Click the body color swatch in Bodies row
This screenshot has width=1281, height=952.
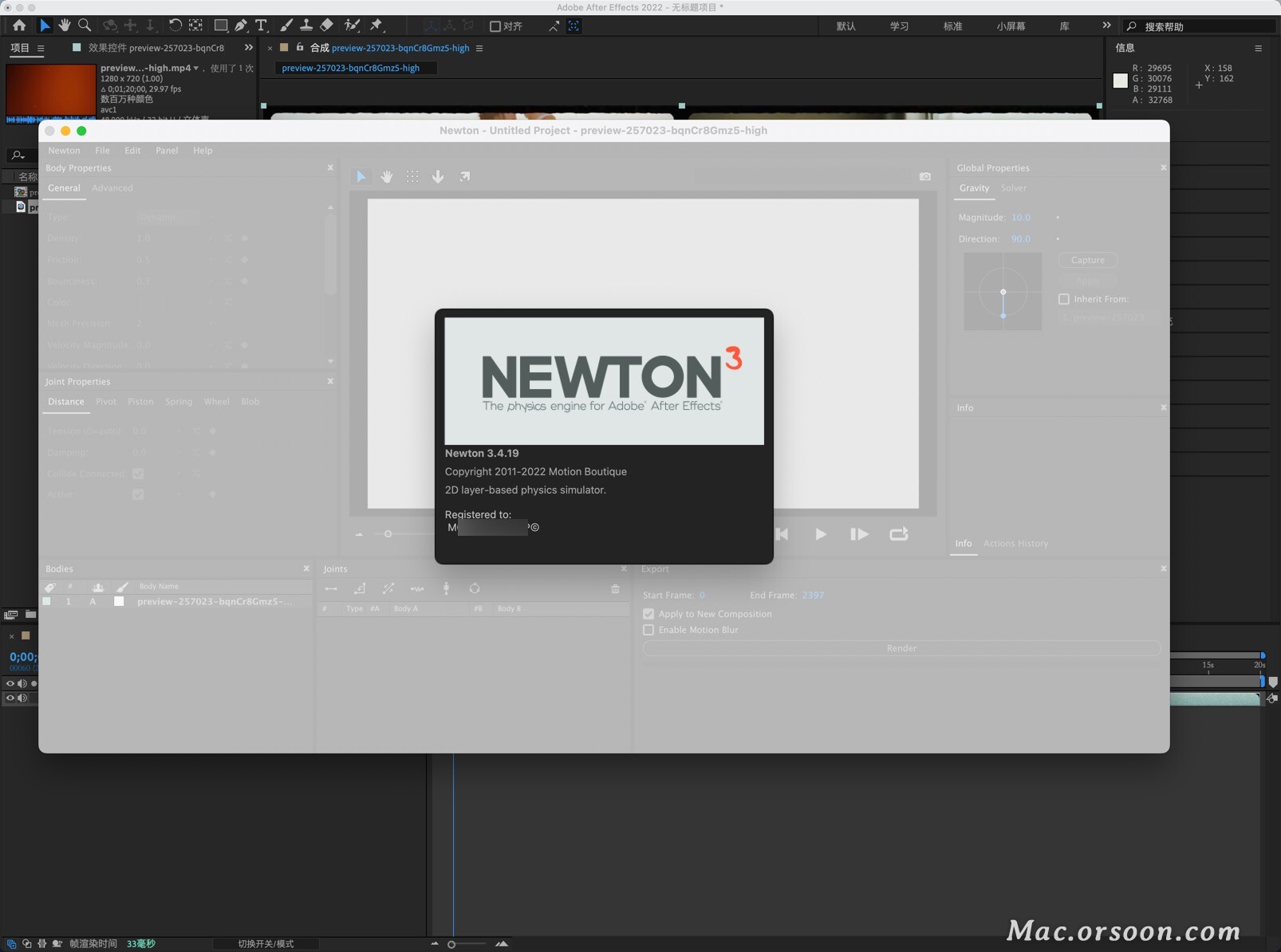pyautogui.click(x=119, y=601)
